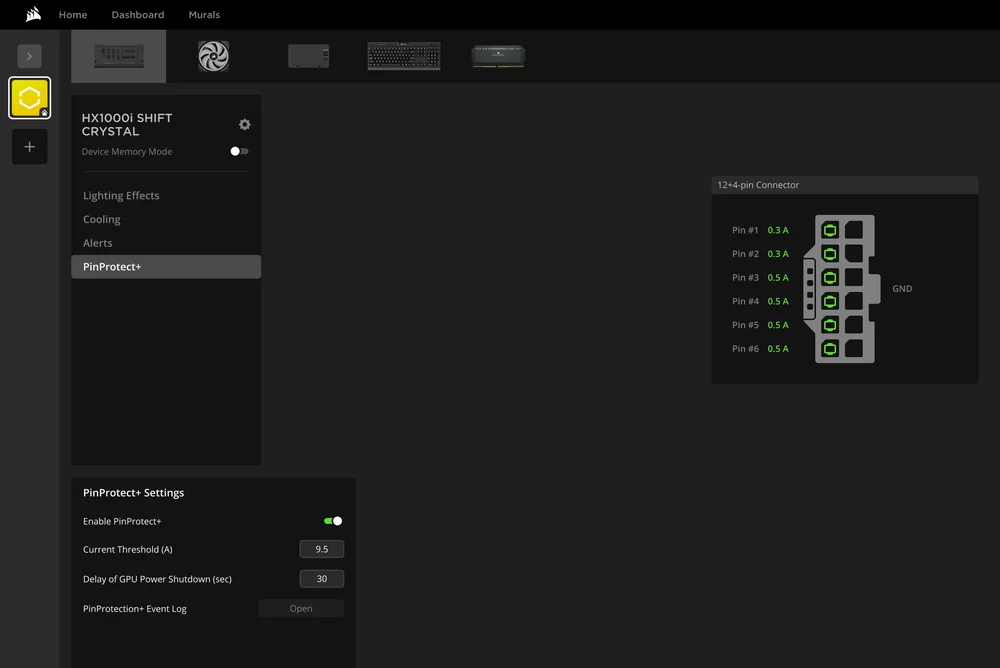Click the Corsair sails logo

click(x=33, y=14)
